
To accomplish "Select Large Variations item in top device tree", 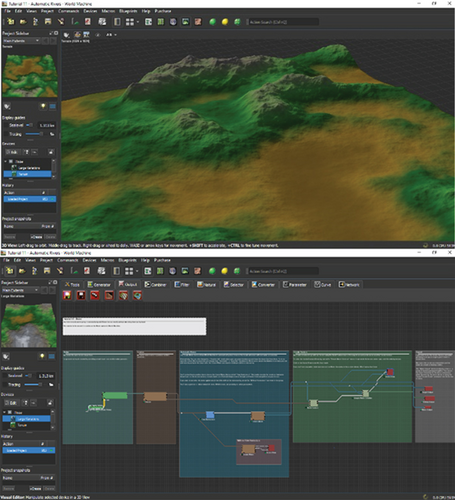I will 29,168.
